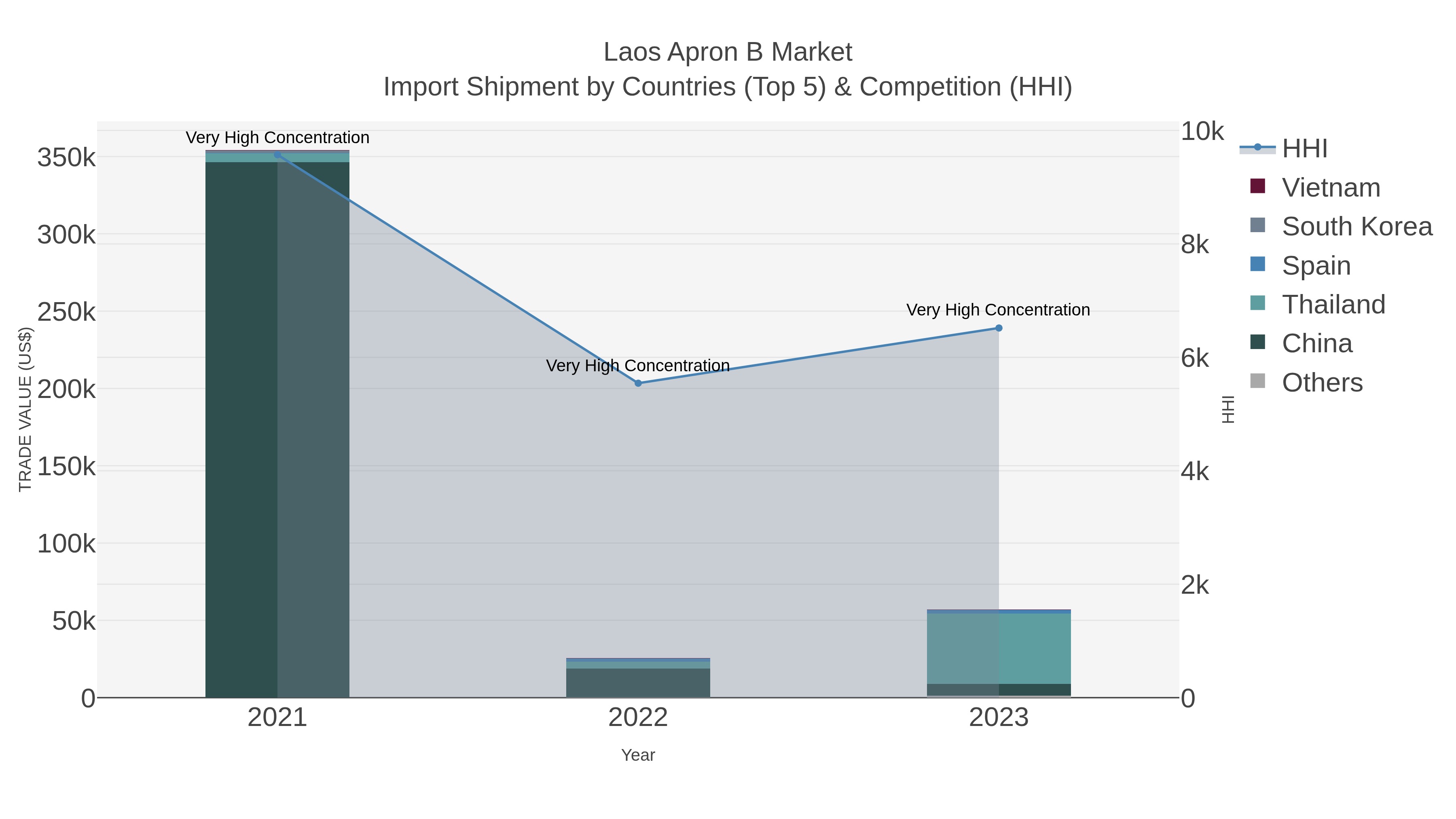The image size is (1456, 819).
Task: Click the 2021 HHI data point marker
Action: [x=277, y=155]
